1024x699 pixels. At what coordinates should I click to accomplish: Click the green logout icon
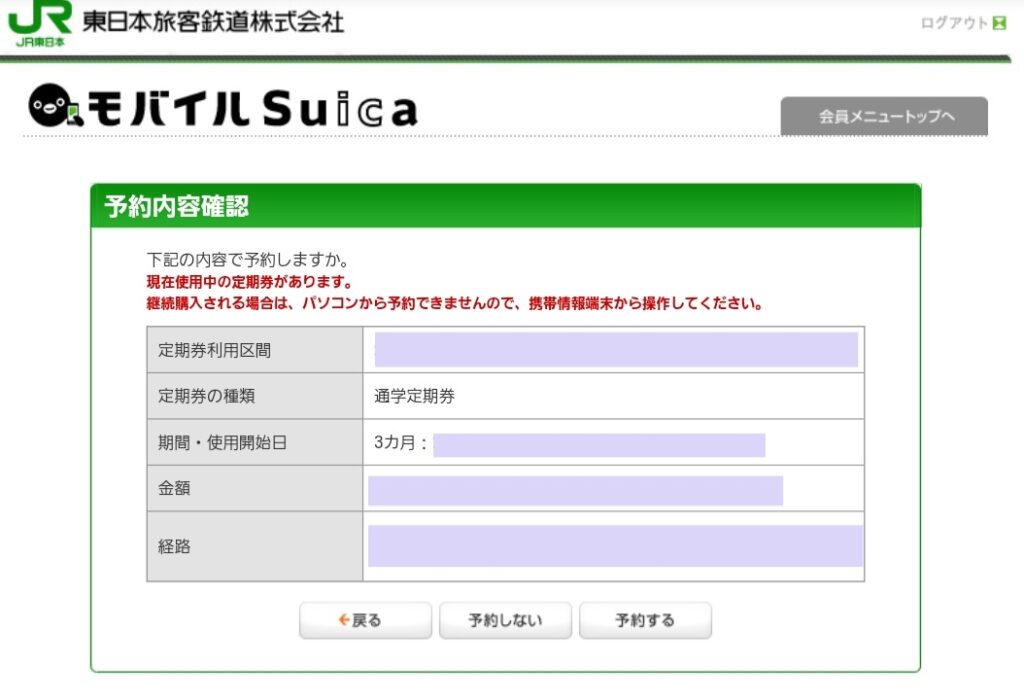click(x=999, y=23)
